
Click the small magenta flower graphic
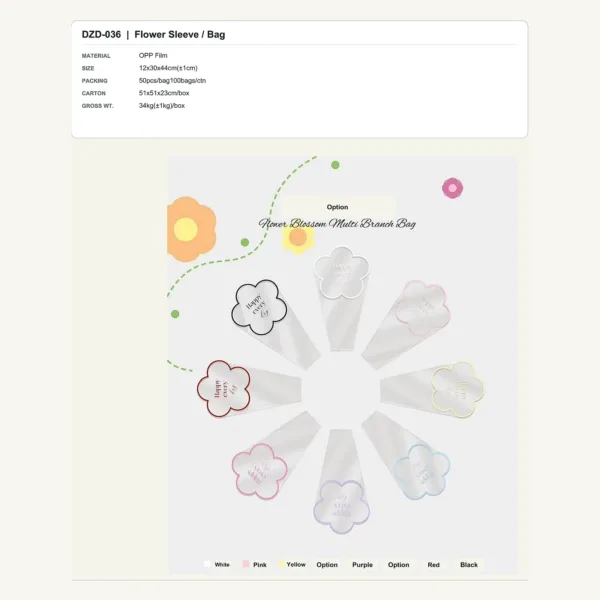pyautogui.click(x=453, y=188)
